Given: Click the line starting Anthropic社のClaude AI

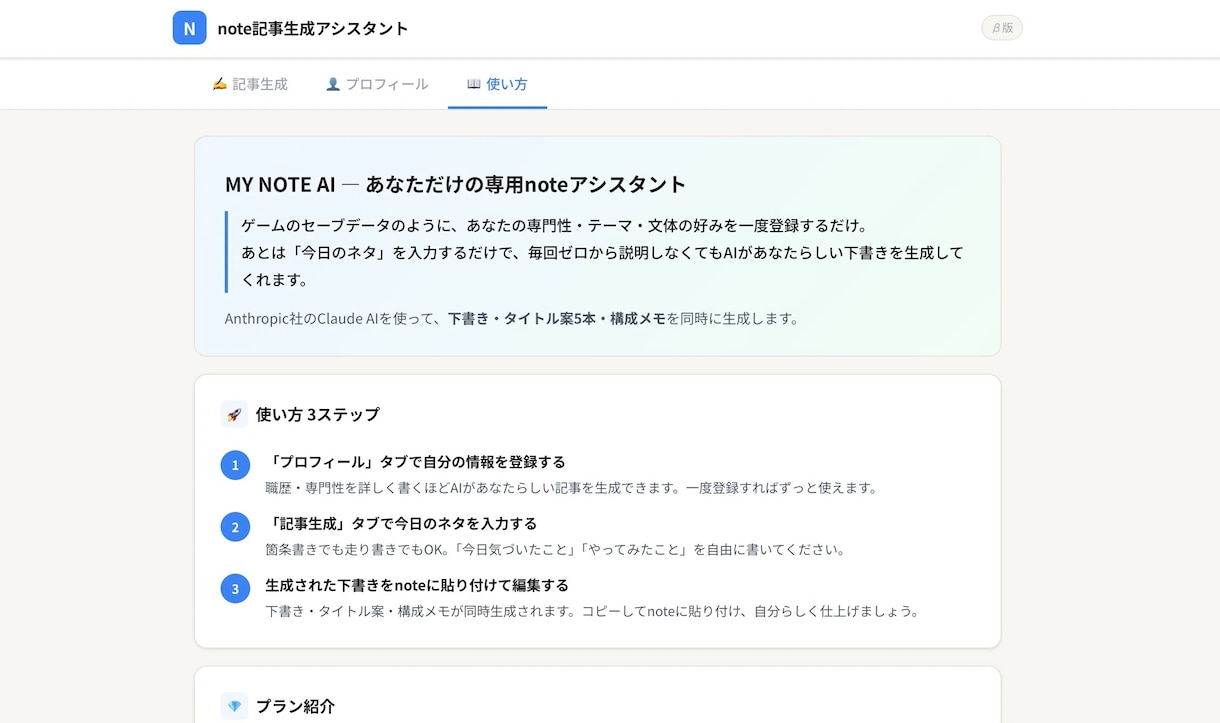Looking at the screenshot, I should tap(512, 319).
